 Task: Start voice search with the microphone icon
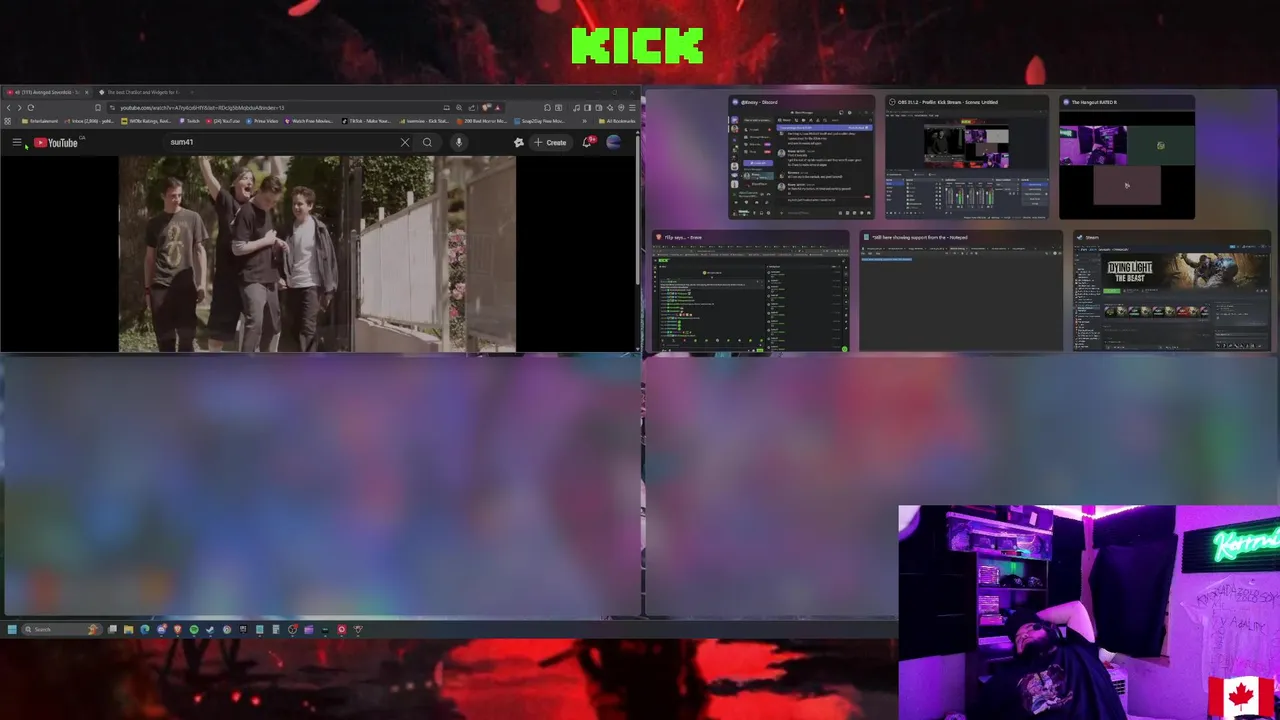[459, 142]
